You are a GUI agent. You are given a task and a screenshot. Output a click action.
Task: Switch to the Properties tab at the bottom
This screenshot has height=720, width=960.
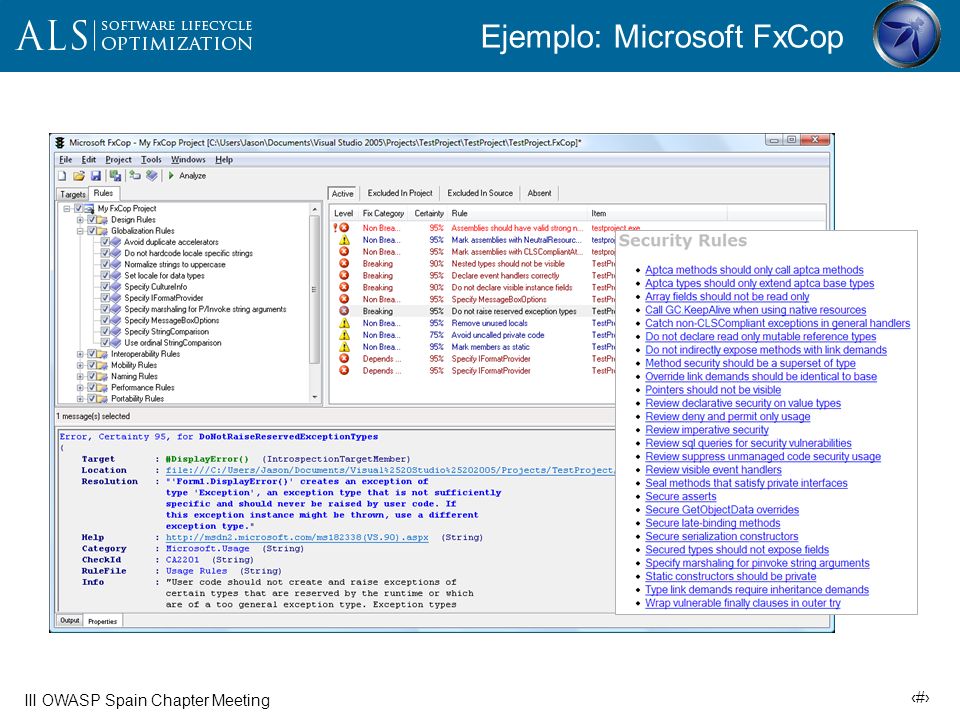[102, 621]
